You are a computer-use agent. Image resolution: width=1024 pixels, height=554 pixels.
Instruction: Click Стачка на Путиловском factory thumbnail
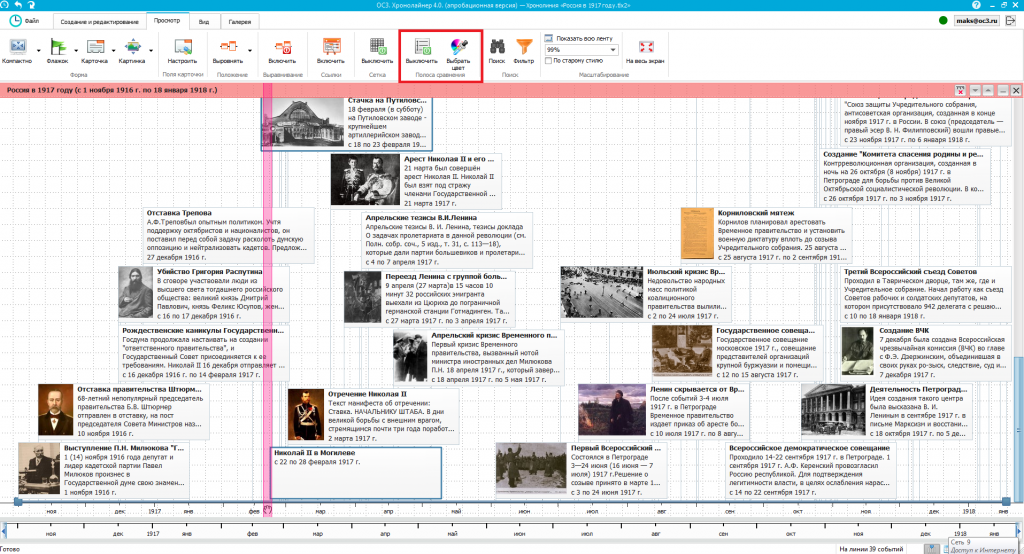click(303, 122)
